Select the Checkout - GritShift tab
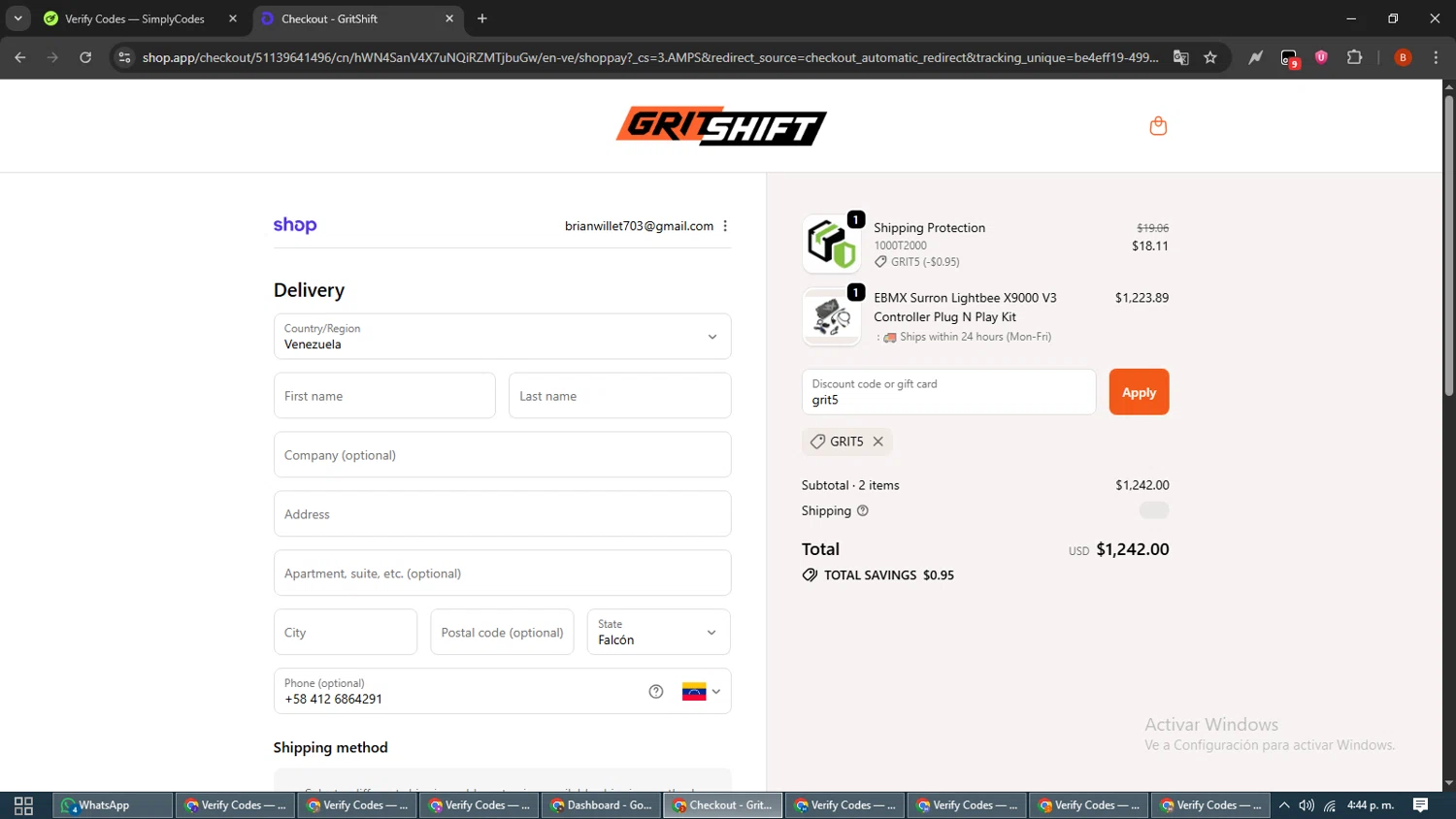 click(330, 18)
